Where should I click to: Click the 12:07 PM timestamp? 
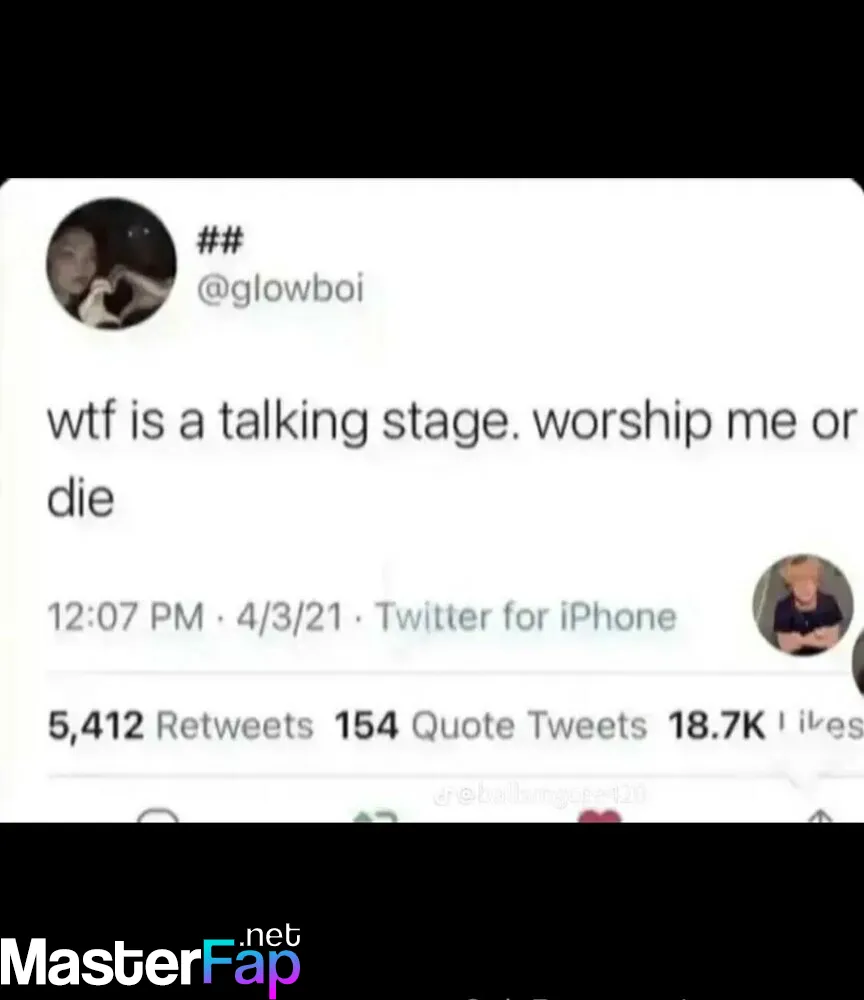pyautogui.click(x=125, y=617)
